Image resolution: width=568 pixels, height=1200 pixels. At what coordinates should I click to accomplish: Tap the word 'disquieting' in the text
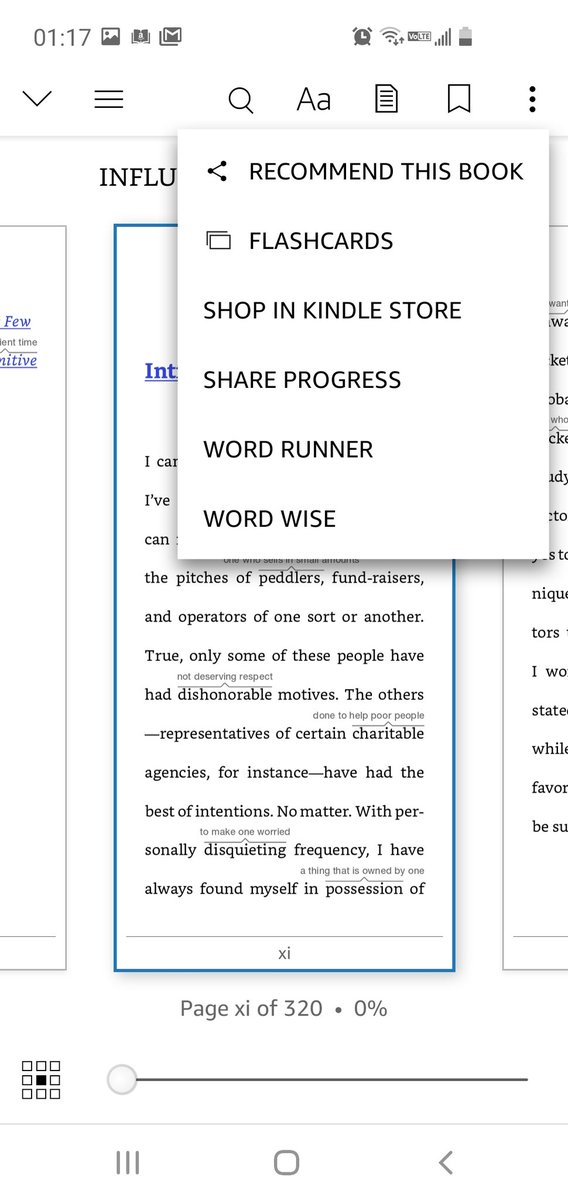(245, 850)
